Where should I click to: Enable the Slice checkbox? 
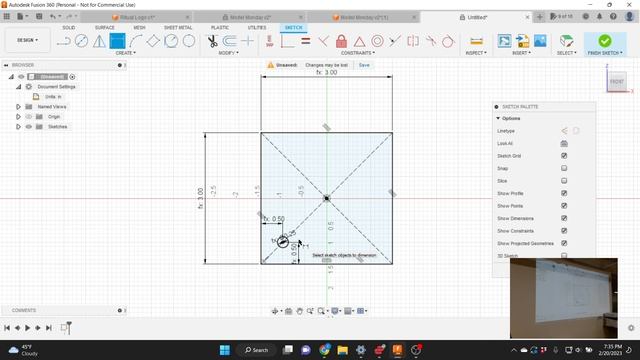pyautogui.click(x=564, y=180)
